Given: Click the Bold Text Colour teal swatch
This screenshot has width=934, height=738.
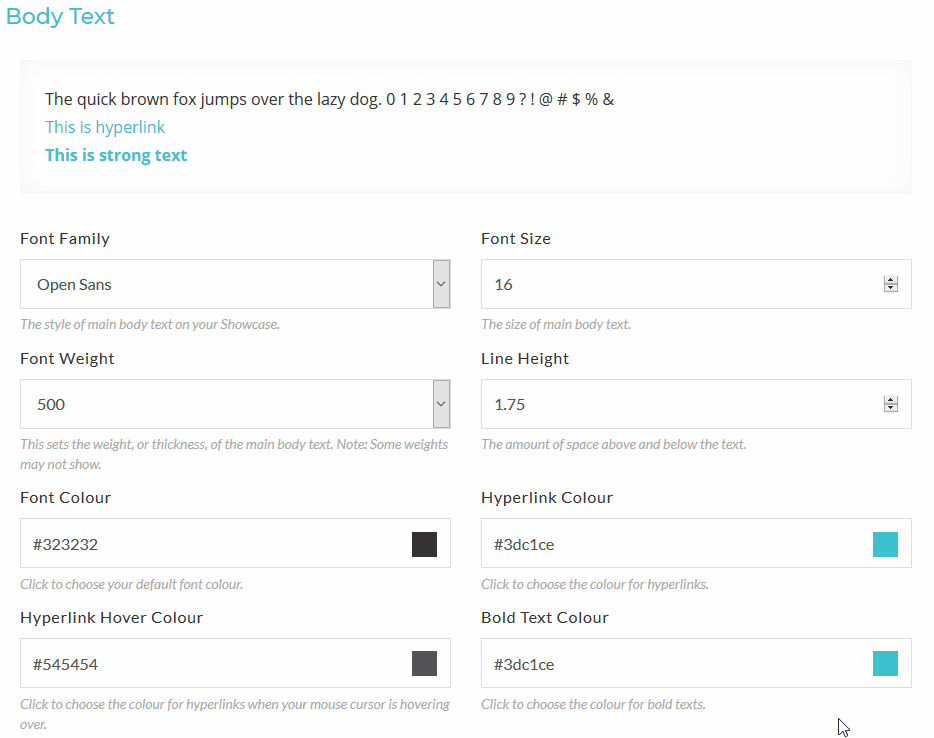Looking at the screenshot, I should (x=885, y=663).
